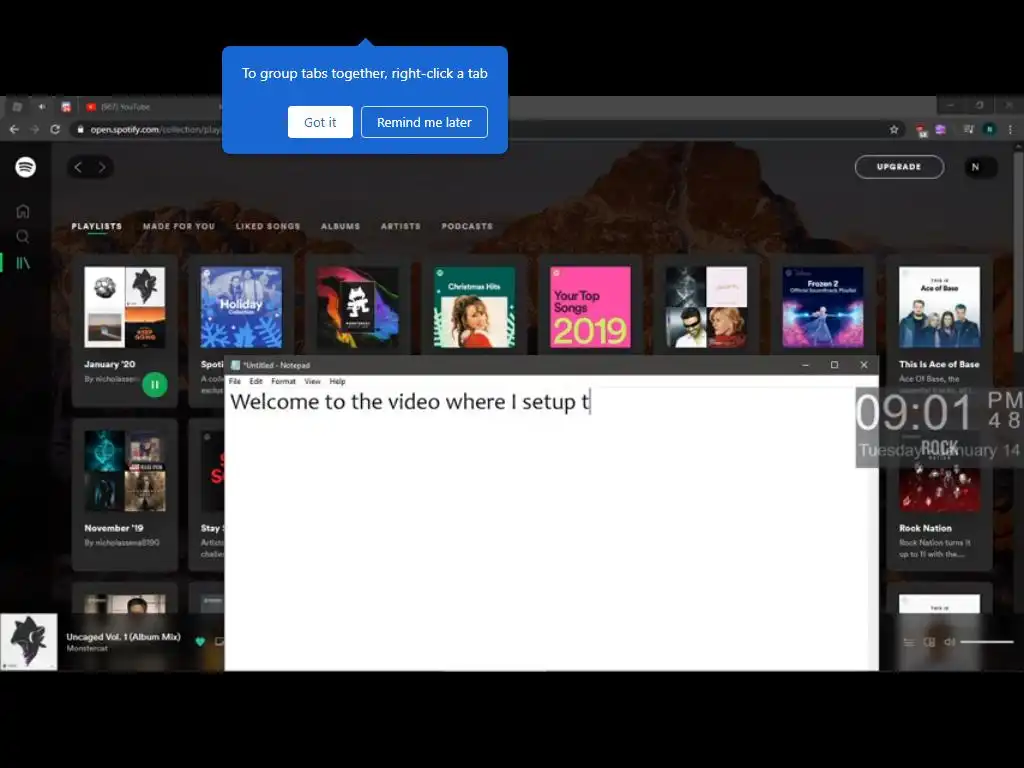Click the purple browser extension icon
The width and height of the screenshot is (1024, 768).
[x=940, y=129]
